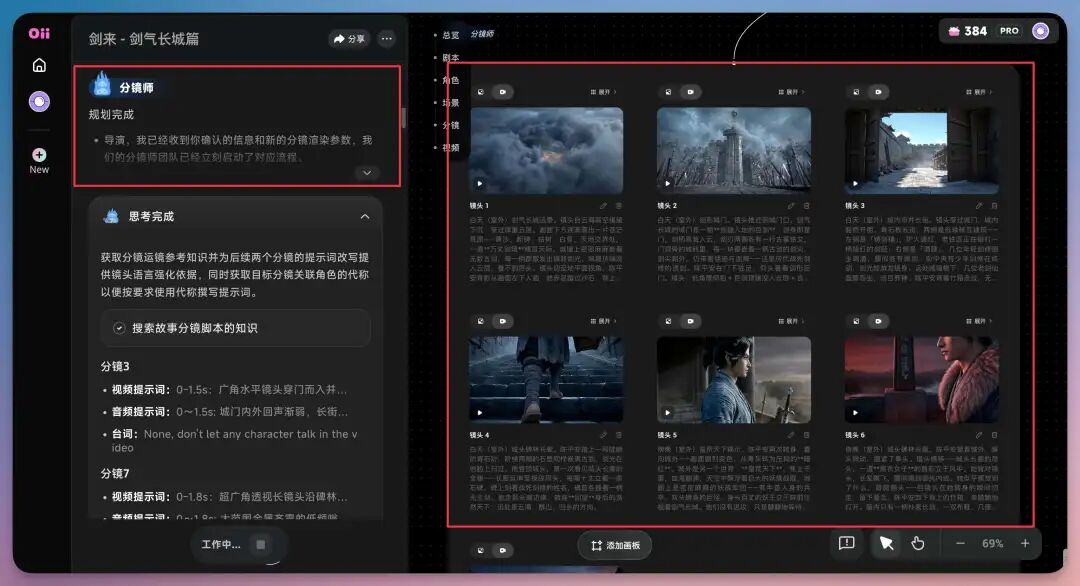
Task: Expand 镜头 1 card with 展开
Action: click(603, 92)
